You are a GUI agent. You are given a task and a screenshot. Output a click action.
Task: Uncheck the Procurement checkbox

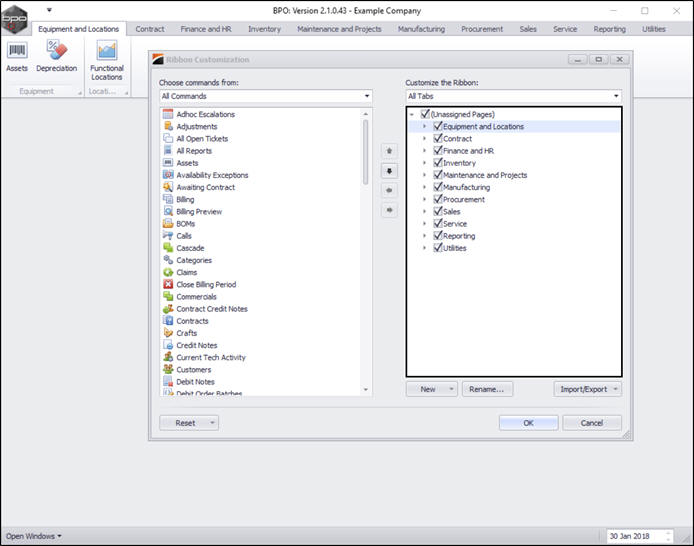point(438,199)
